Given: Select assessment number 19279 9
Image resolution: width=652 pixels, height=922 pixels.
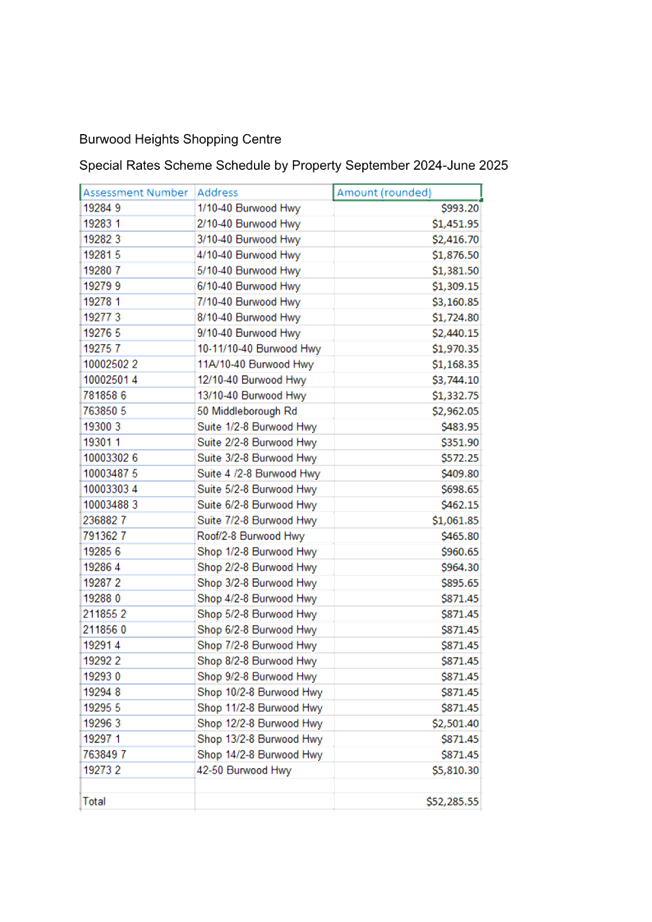Looking at the screenshot, I should click(x=102, y=286).
